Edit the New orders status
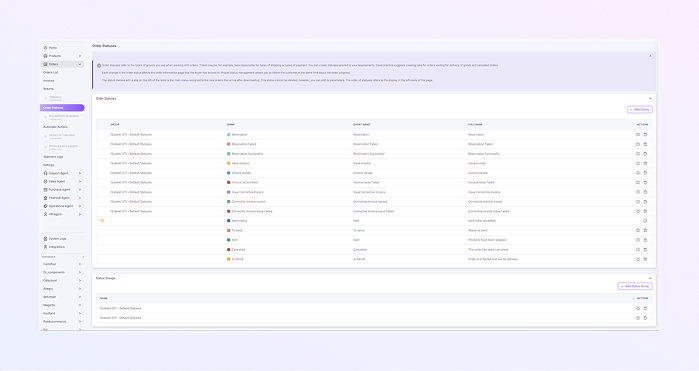Viewport: 699px width, 371px height. 645,221
